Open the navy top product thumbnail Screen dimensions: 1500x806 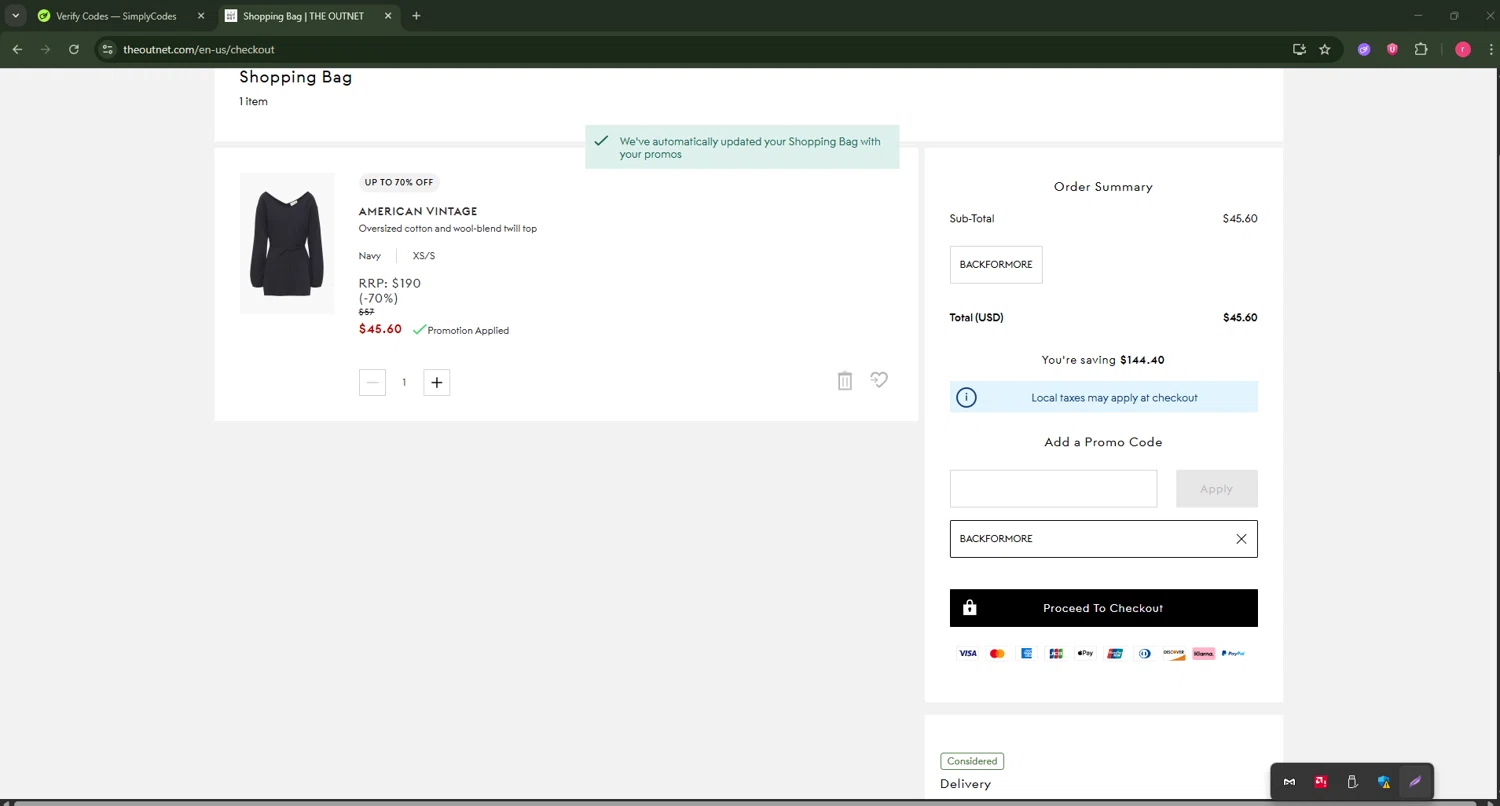tap(287, 243)
